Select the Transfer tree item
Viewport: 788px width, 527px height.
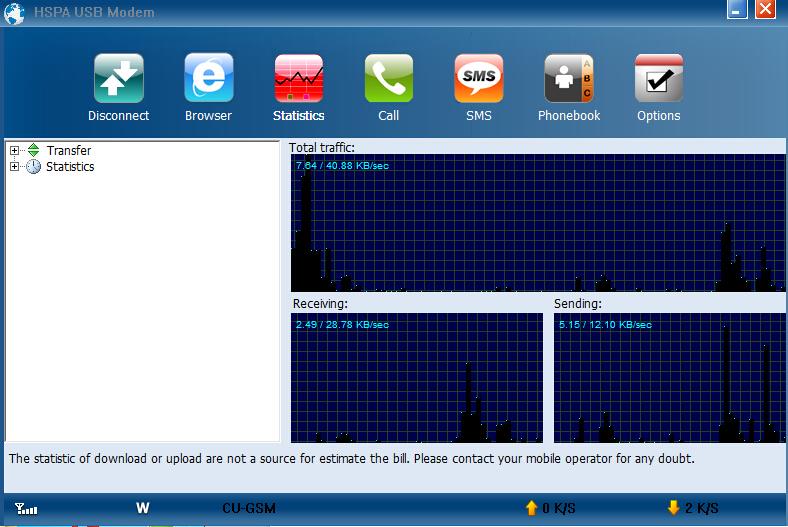click(69, 150)
